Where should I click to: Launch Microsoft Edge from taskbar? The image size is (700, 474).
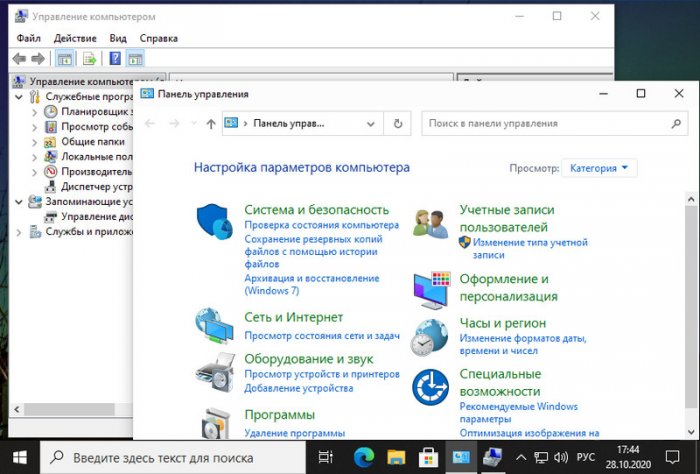click(x=364, y=457)
